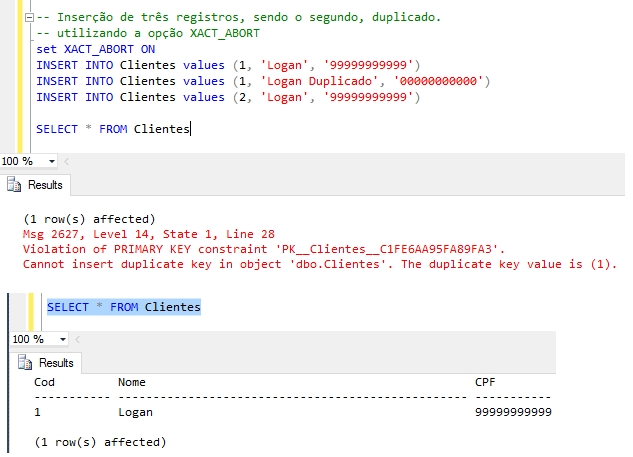Viewport: 633px width, 457px height.
Task: Click the highlighted SELECT * FROM Clientes statement
Action: [123, 307]
